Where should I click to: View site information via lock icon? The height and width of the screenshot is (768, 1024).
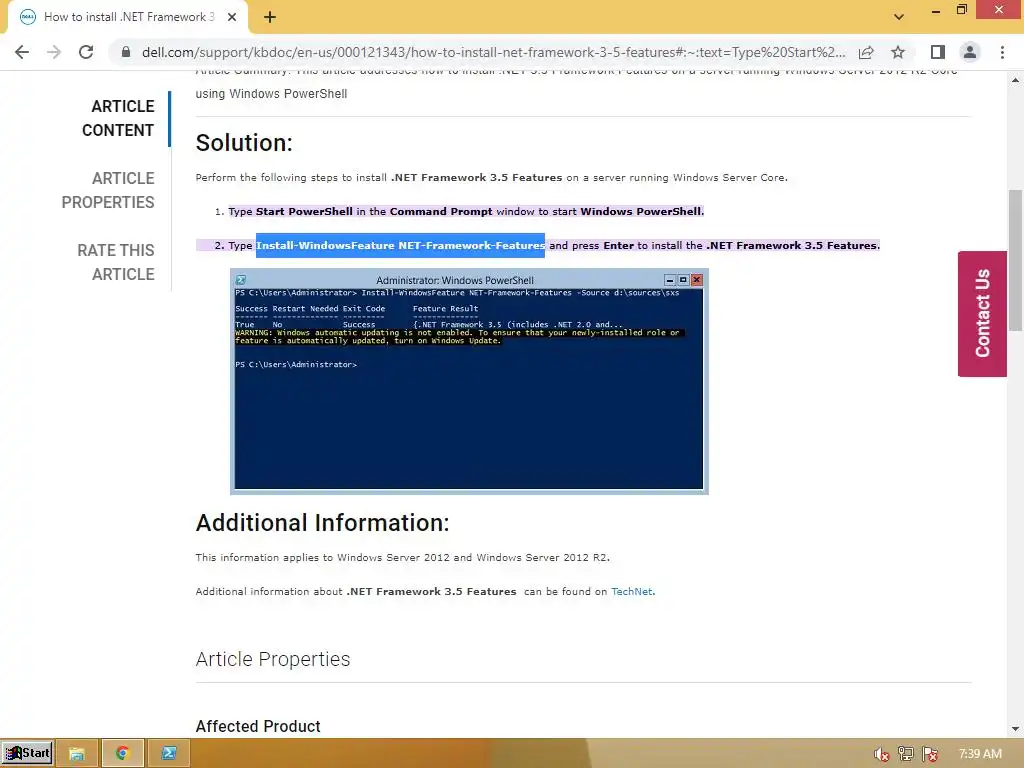point(126,52)
